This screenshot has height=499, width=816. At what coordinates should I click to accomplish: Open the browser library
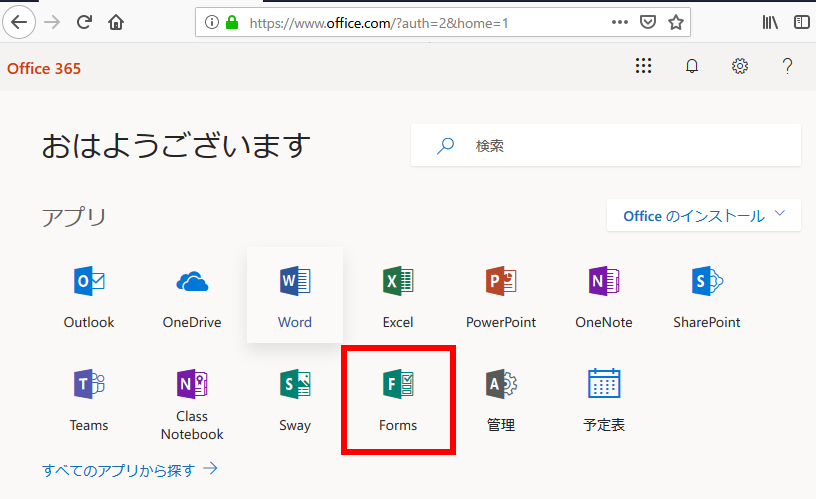coord(770,22)
